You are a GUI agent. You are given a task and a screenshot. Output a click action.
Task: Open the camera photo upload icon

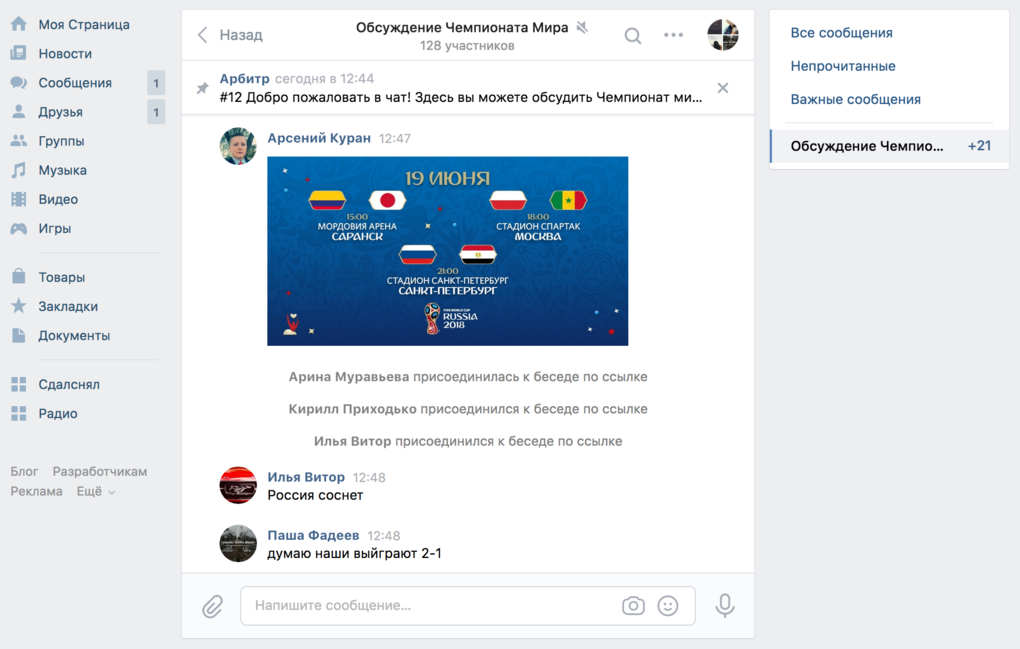(x=633, y=605)
